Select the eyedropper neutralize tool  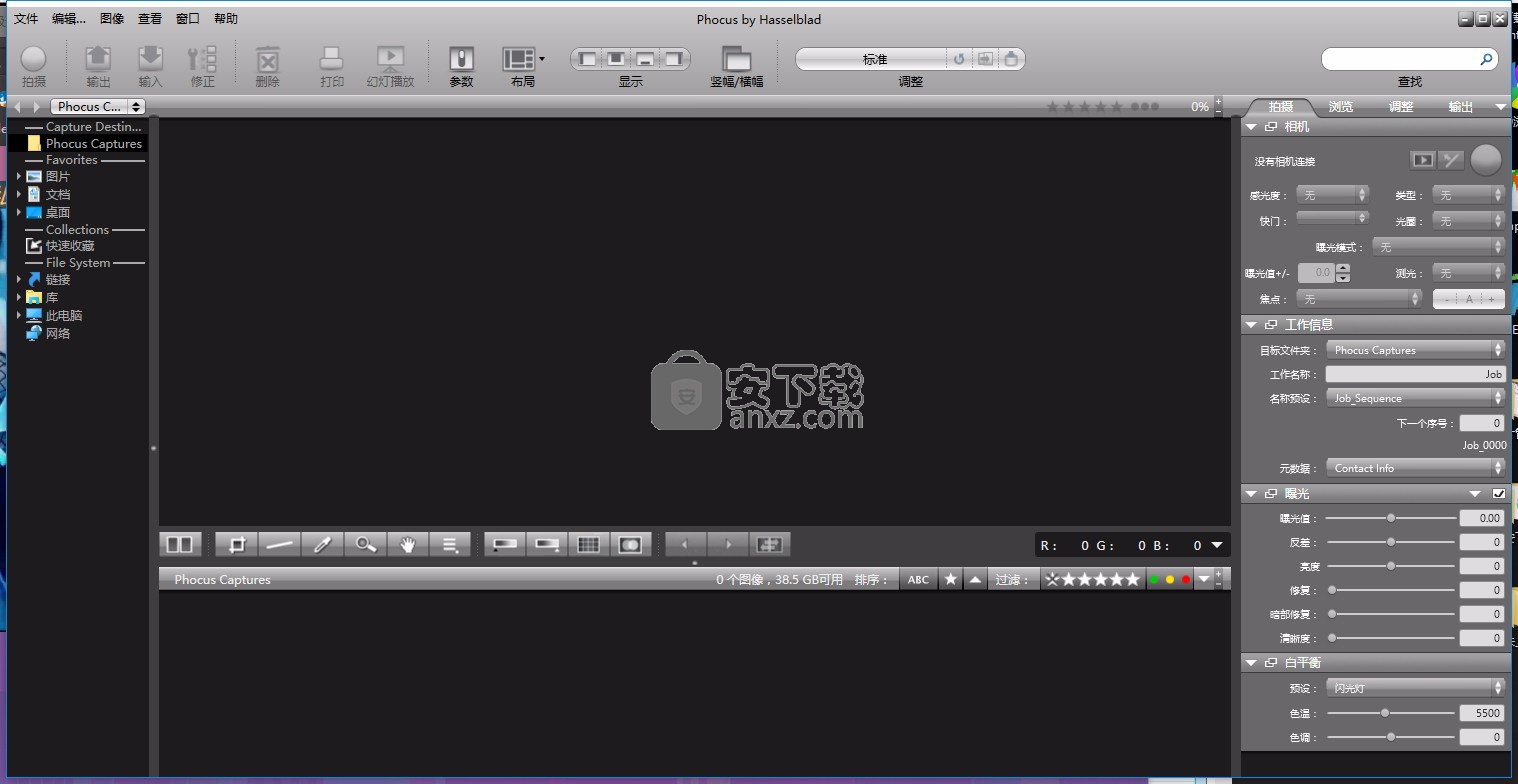322,544
